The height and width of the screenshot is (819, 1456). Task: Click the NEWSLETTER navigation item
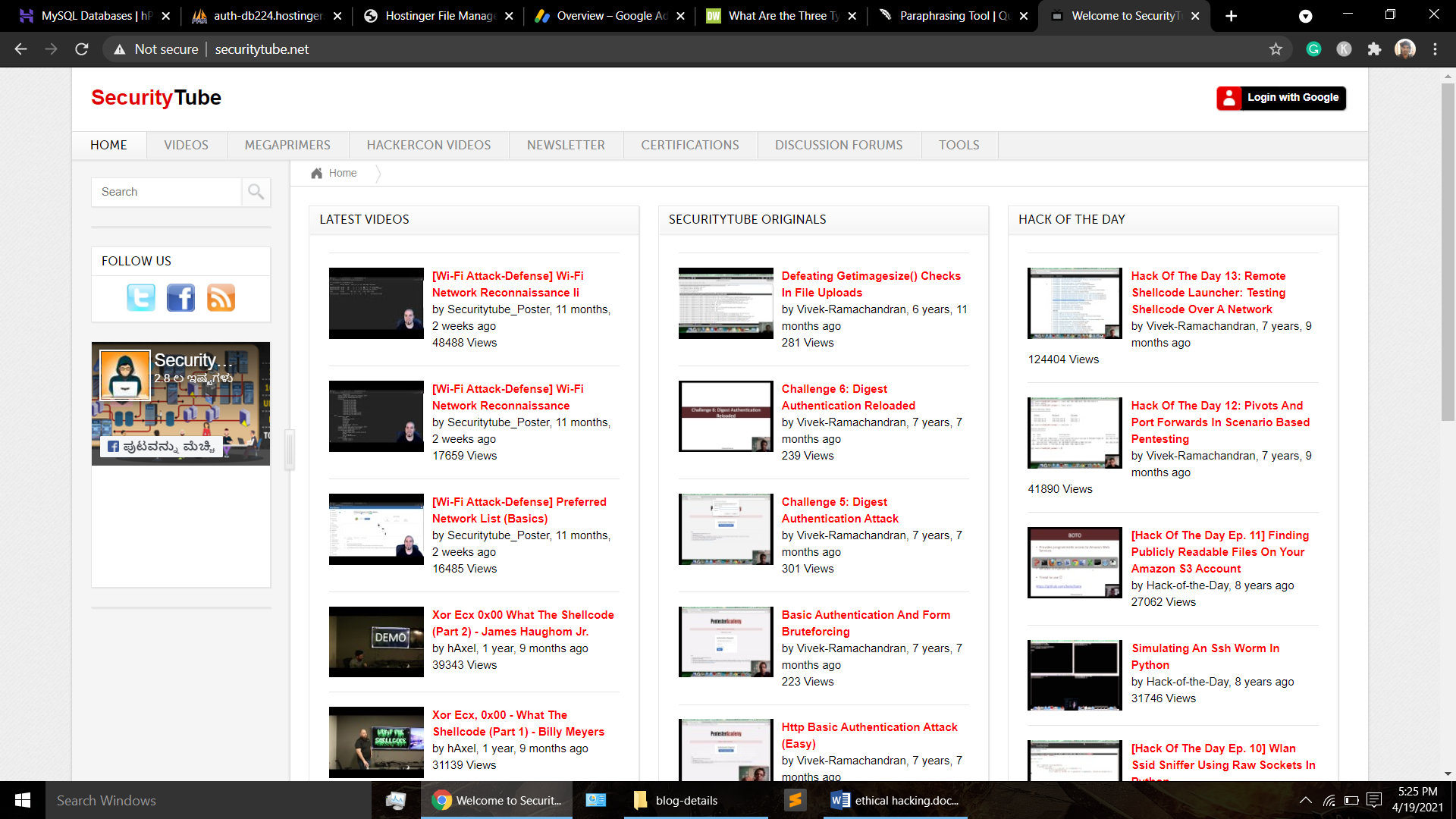(565, 145)
